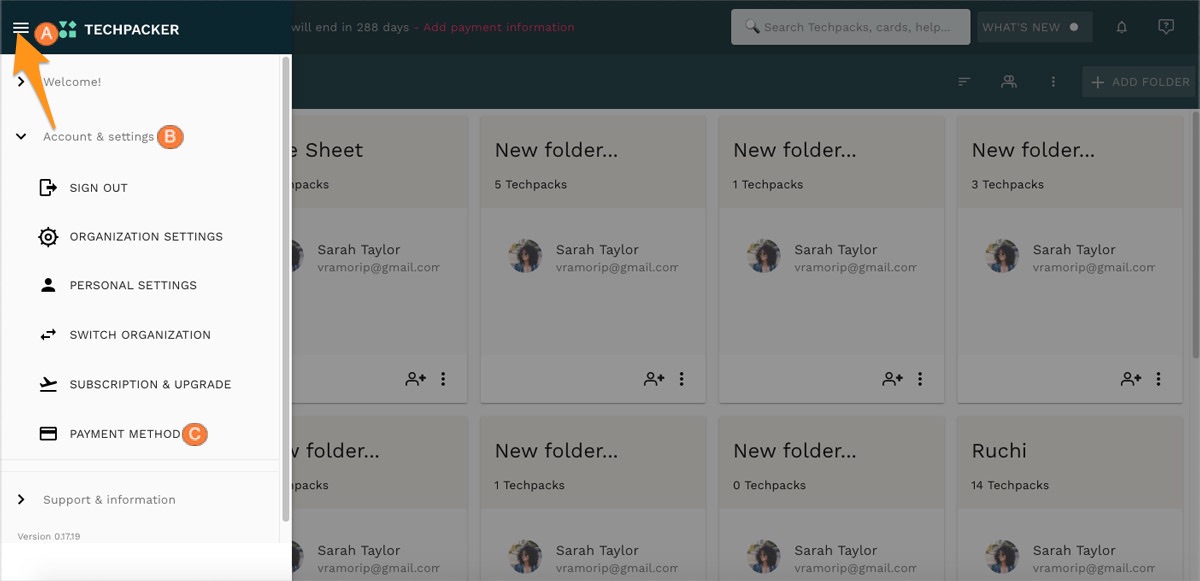Select Sign Out from the menu

tap(98, 188)
